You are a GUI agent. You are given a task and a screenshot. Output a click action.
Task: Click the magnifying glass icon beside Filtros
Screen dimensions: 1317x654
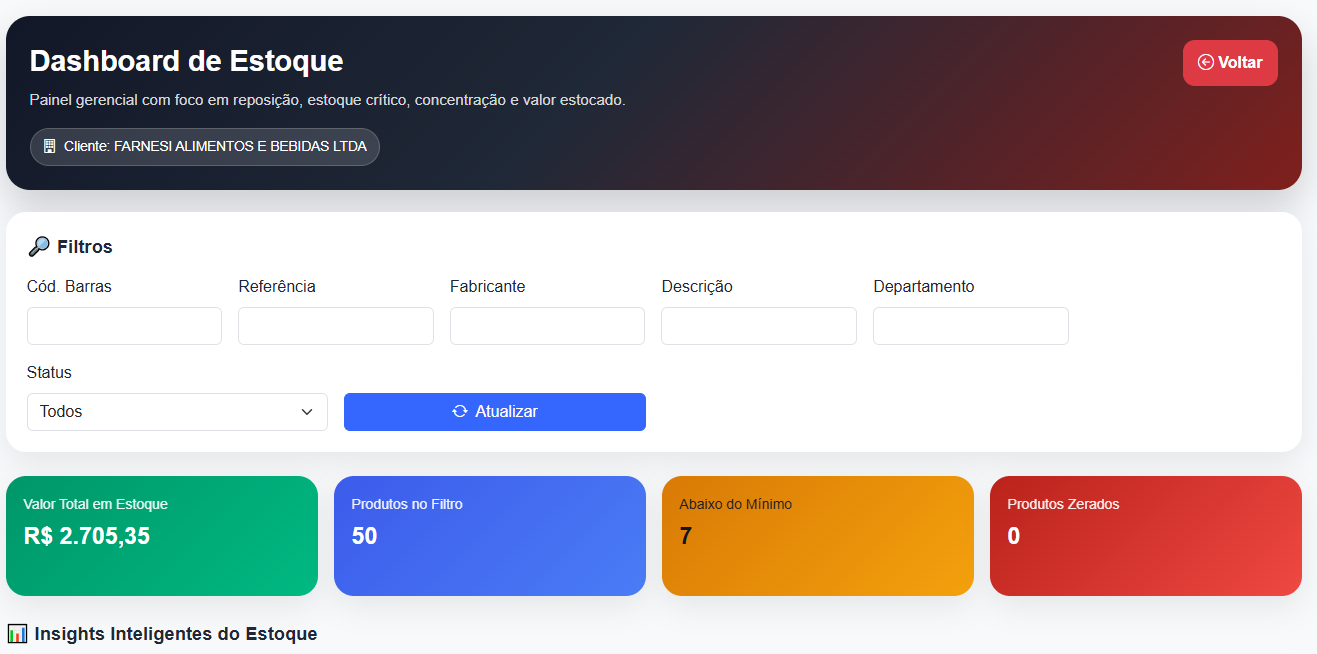(39, 246)
